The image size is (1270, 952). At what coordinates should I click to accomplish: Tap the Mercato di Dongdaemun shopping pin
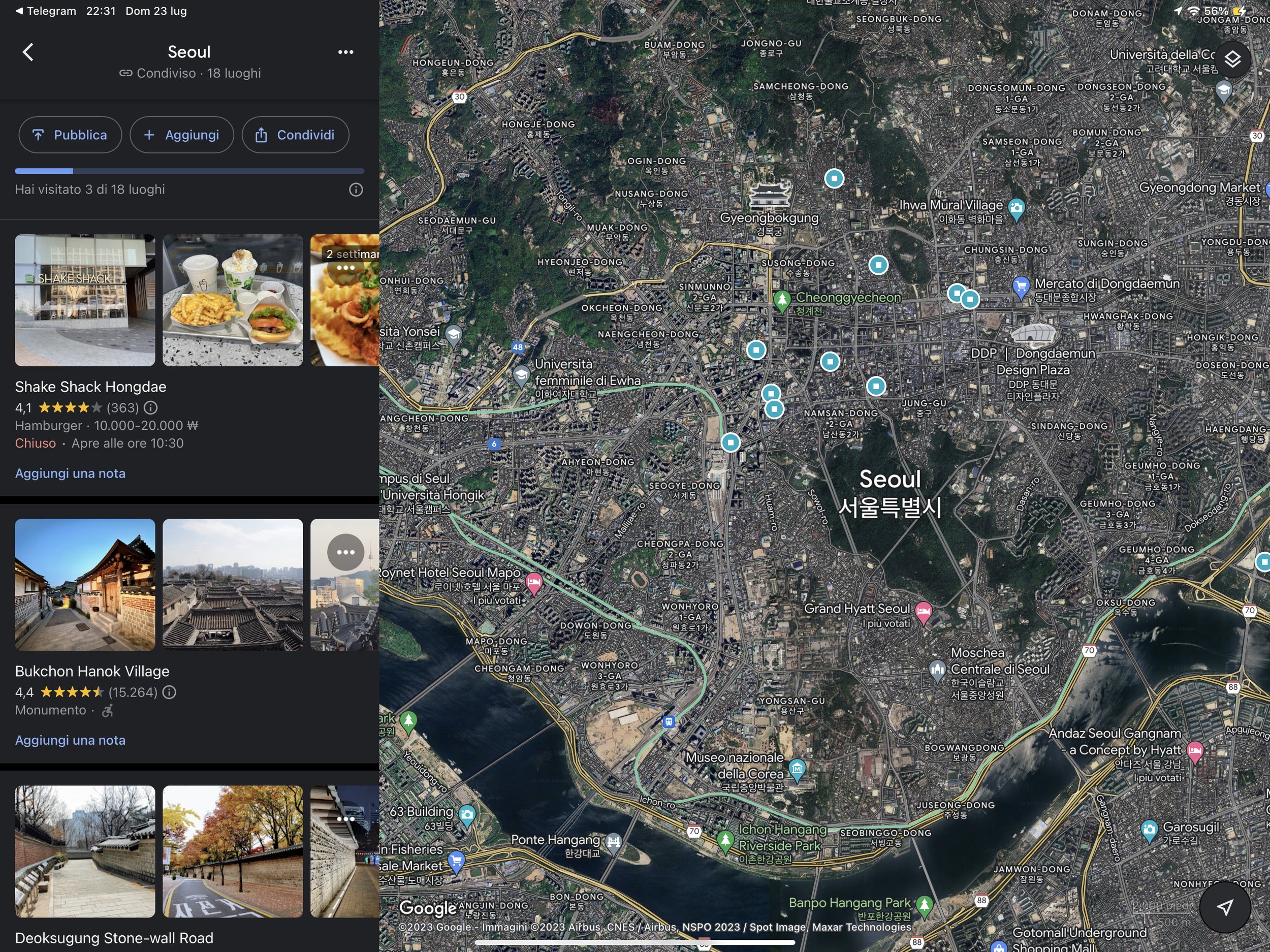click(x=1020, y=287)
